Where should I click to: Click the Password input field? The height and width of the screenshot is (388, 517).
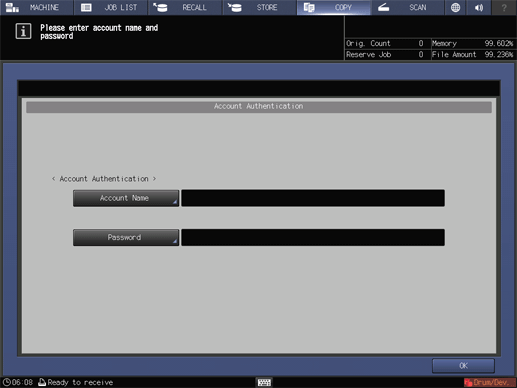(313, 238)
